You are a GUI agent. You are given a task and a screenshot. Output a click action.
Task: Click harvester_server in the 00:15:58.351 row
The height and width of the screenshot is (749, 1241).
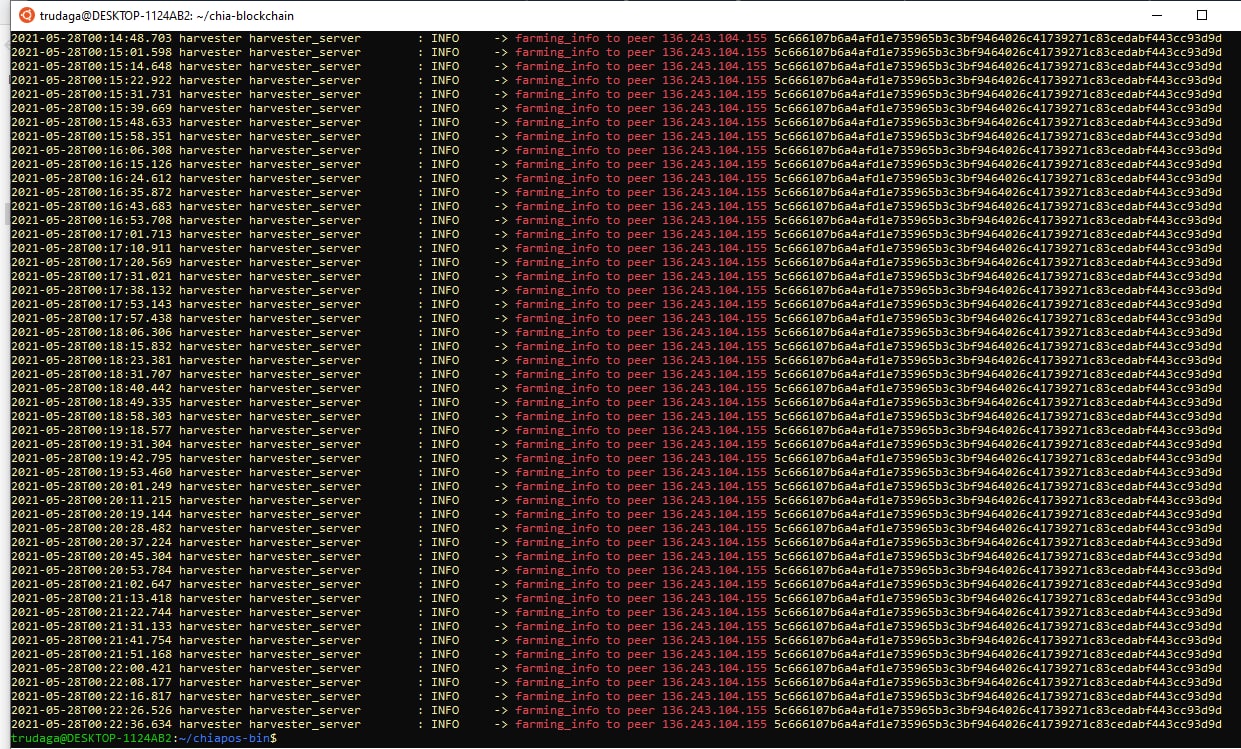pyautogui.click(x=305, y=136)
